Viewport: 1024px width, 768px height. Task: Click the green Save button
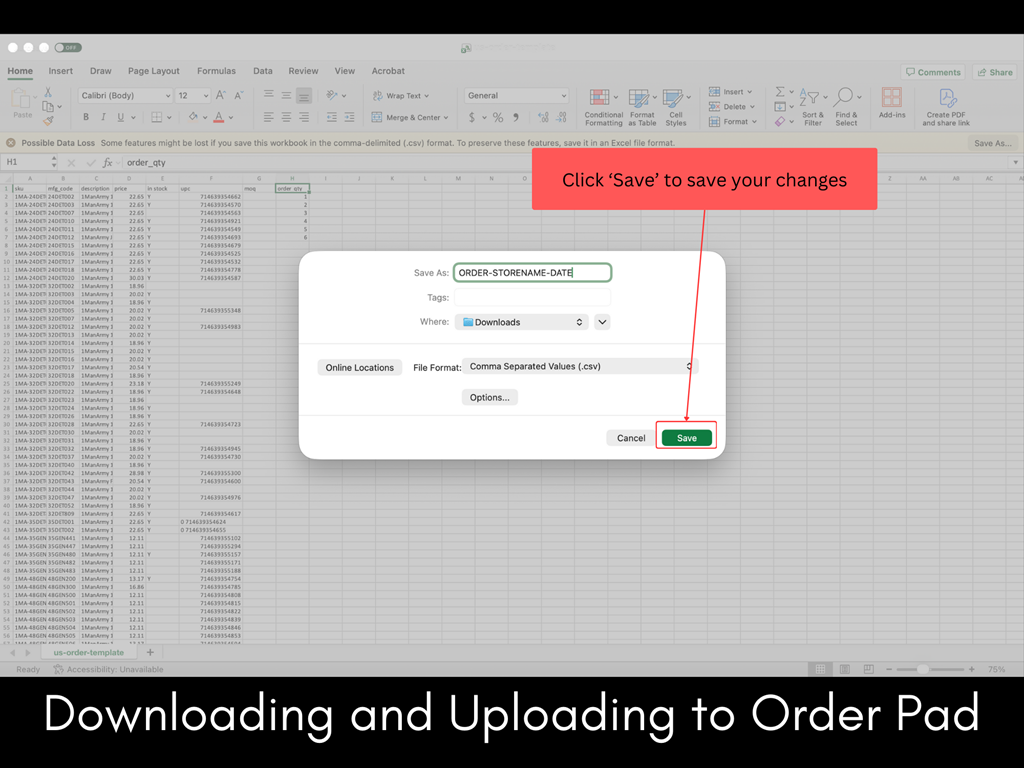(x=686, y=438)
